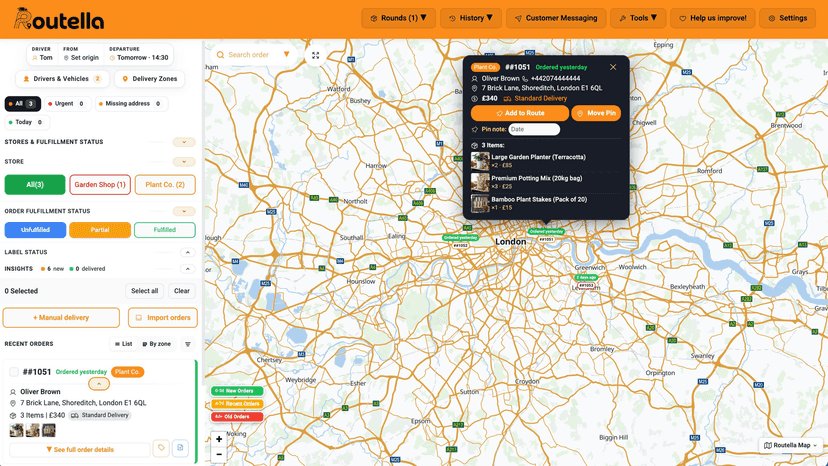
Task: Filter by Garden Shop (1)
Action: coord(100,184)
